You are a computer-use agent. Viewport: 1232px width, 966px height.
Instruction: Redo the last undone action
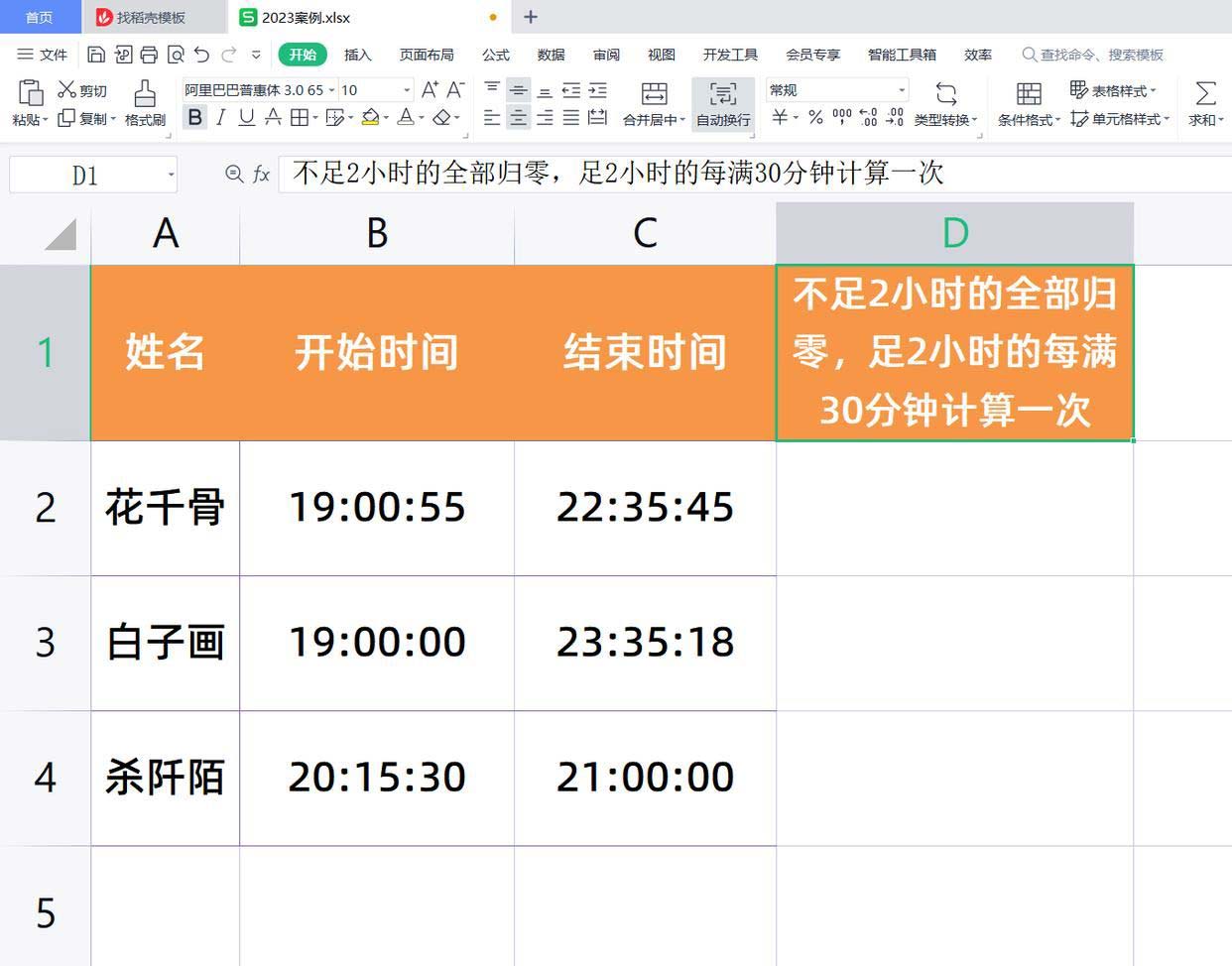click(x=229, y=55)
